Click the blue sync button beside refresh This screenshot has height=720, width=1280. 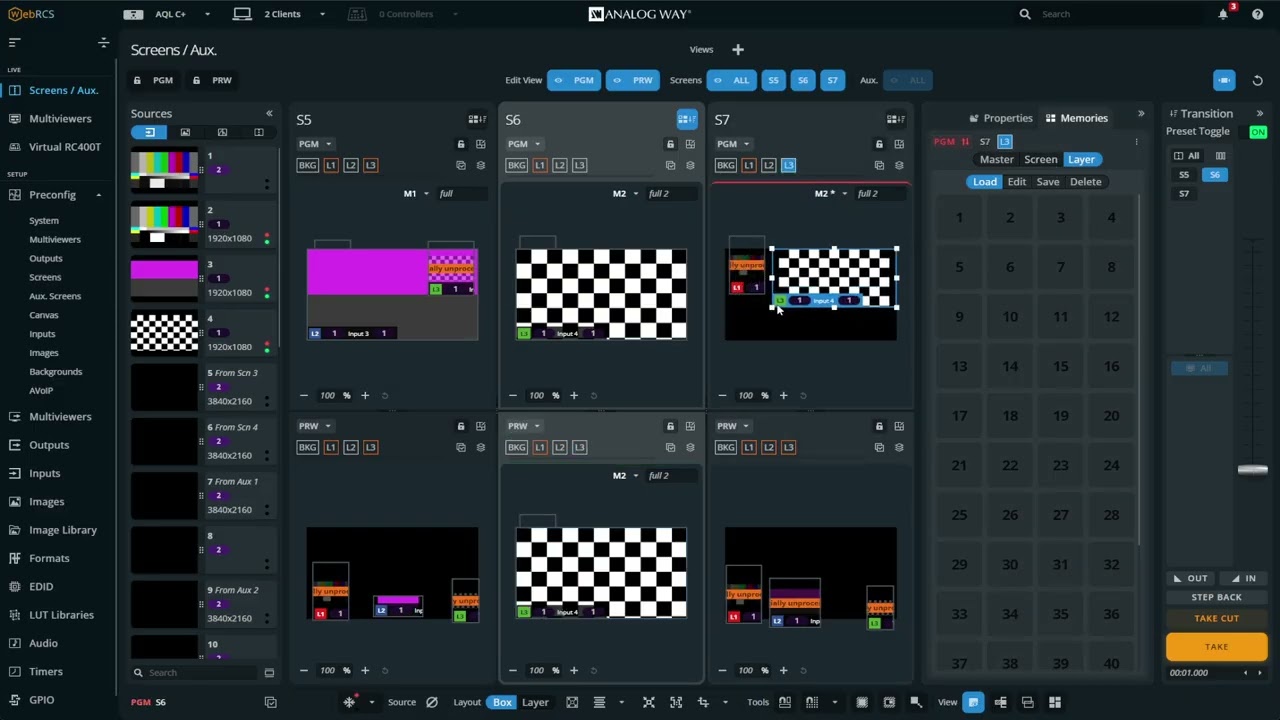1224,80
